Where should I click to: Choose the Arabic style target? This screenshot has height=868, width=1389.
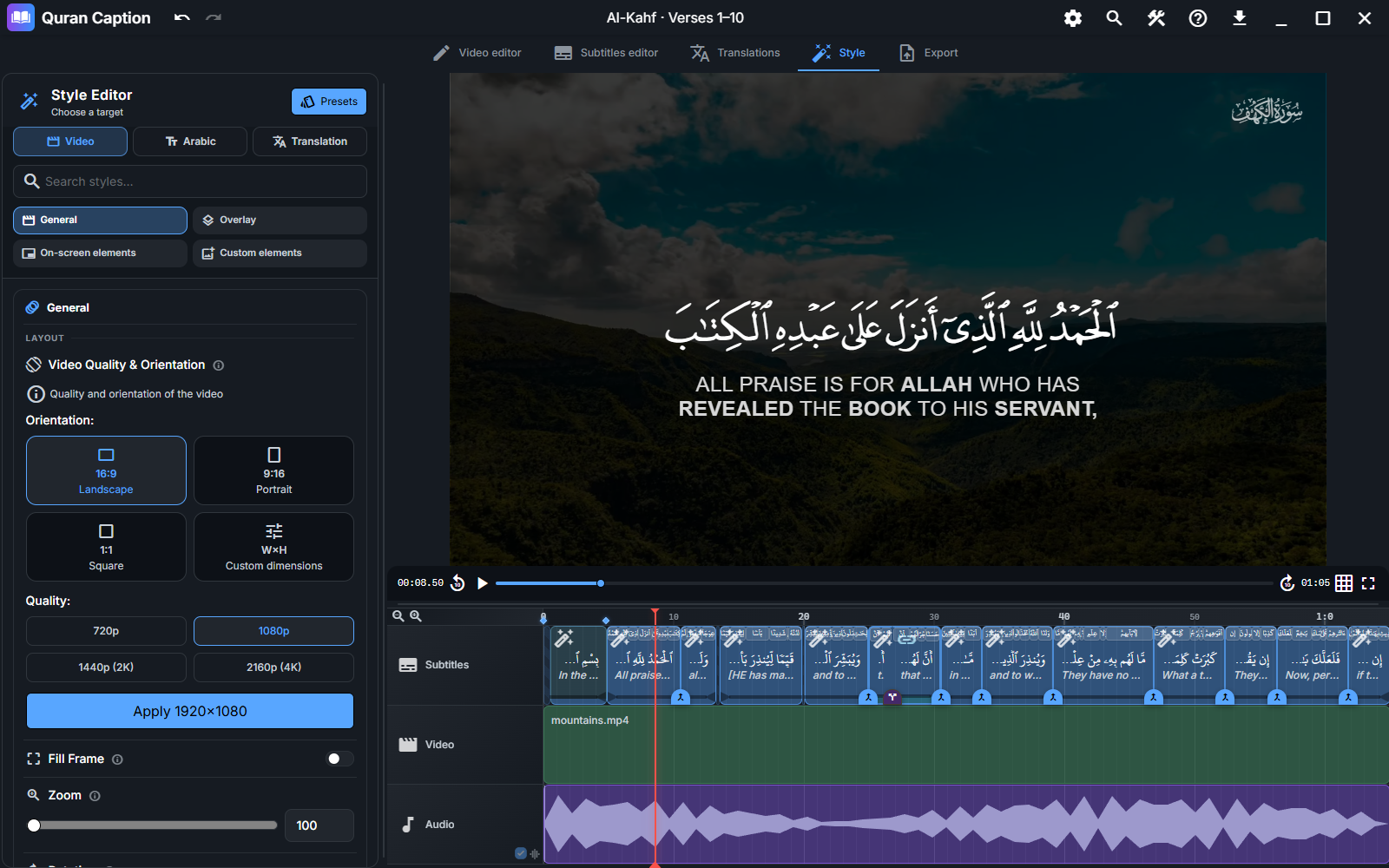point(190,141)
